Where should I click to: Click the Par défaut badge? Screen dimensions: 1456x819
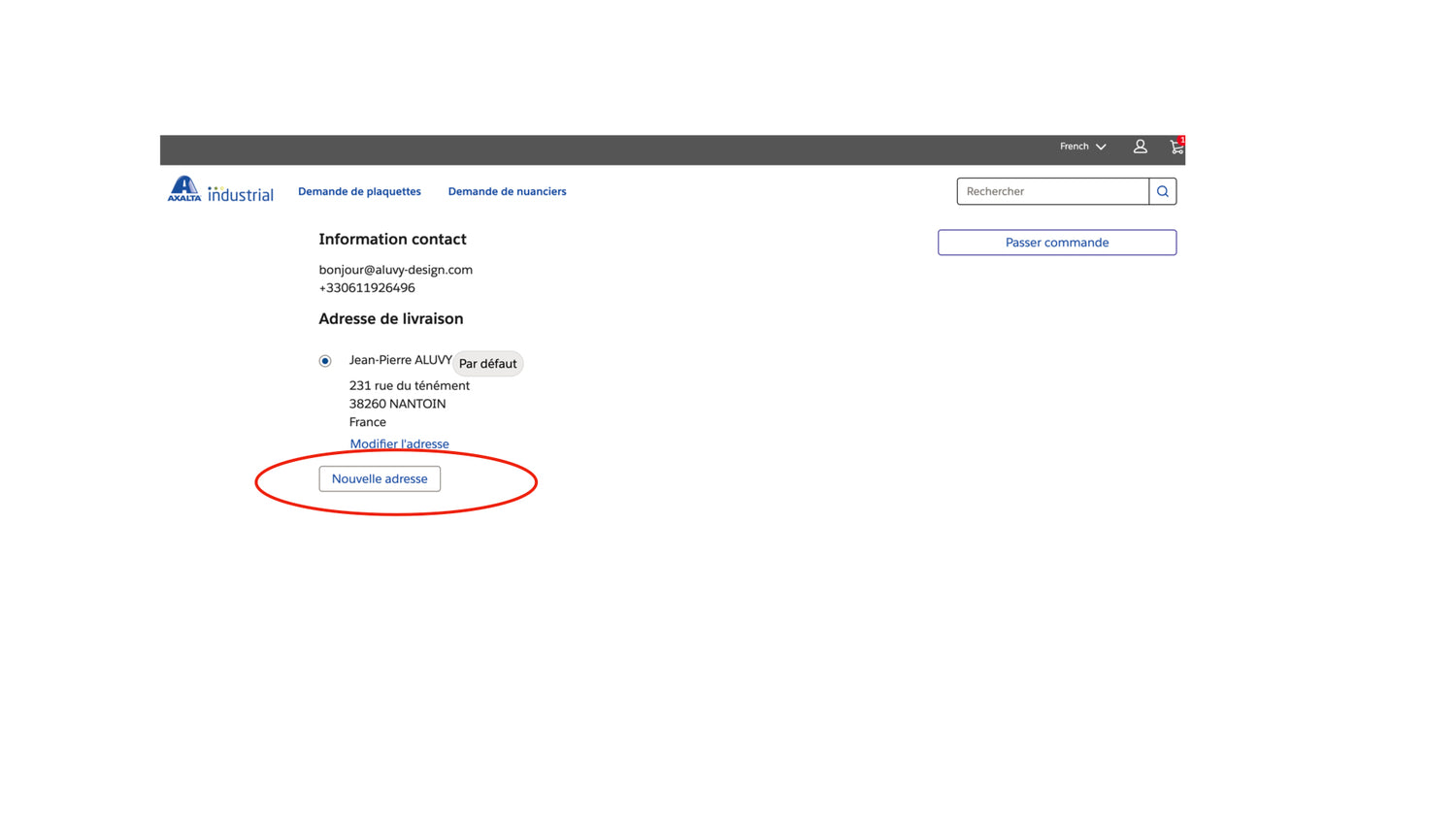487,364
